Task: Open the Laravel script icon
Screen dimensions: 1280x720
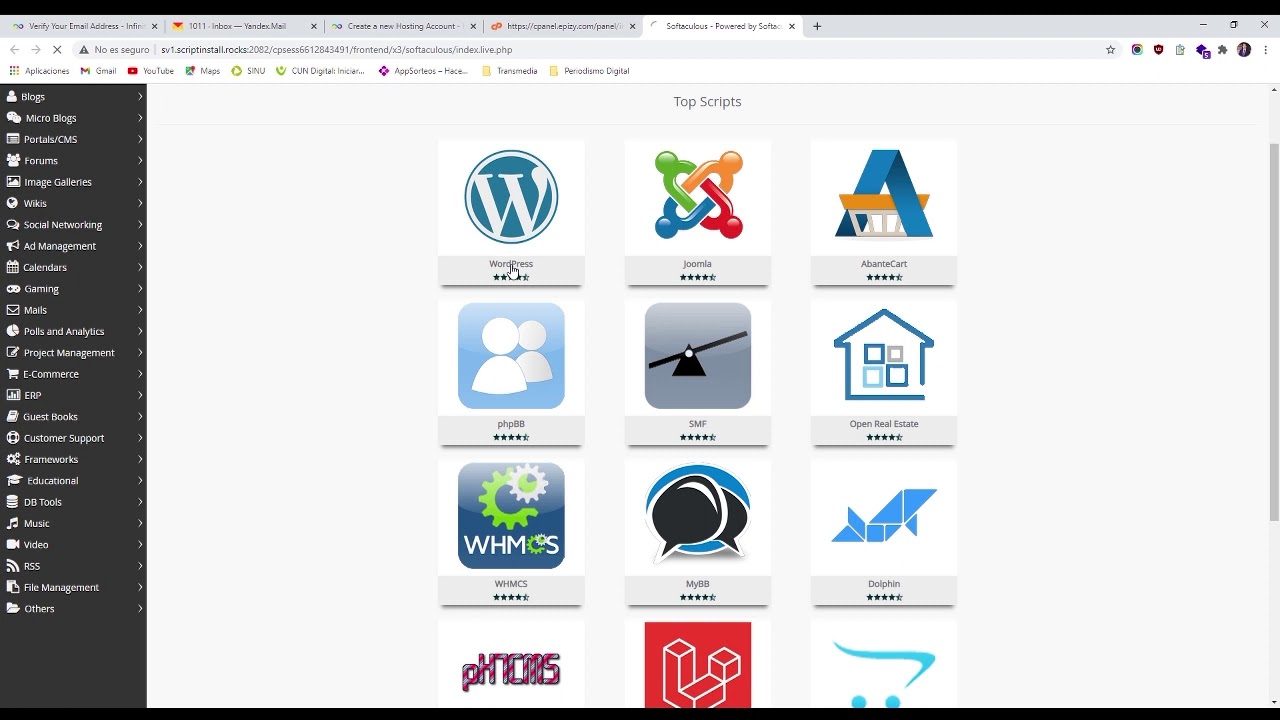Action: click(698, 665)
